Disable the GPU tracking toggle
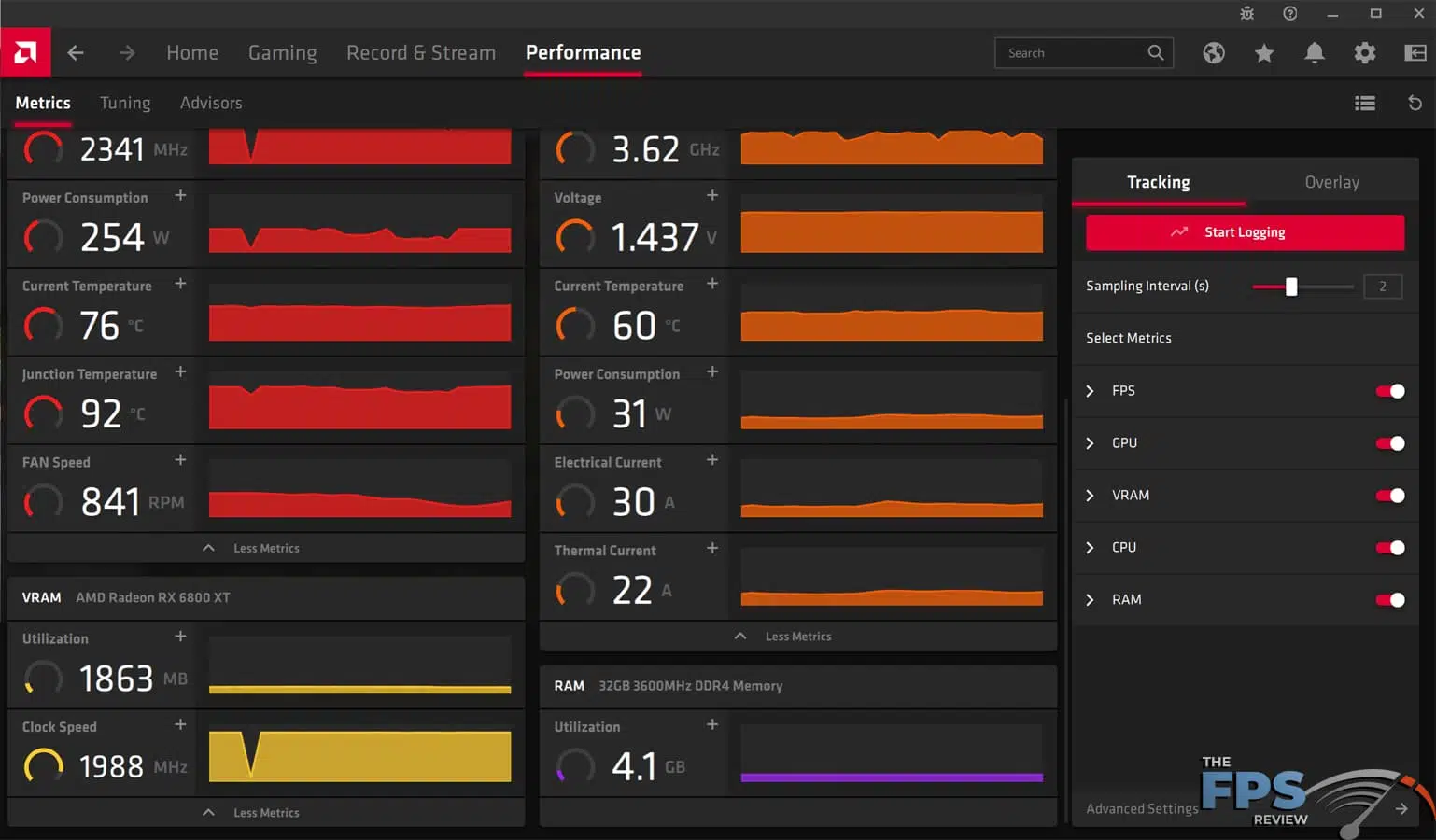The image size is (1436, 840). click(1390, 443)
